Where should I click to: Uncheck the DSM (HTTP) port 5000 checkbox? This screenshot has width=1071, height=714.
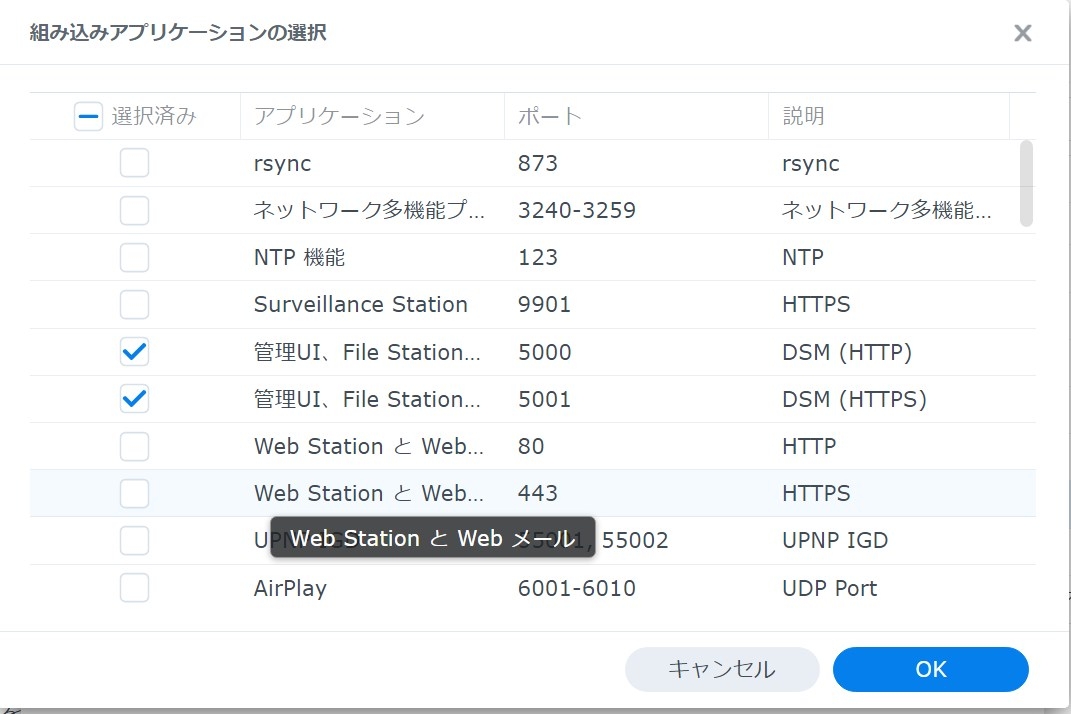tap(134, 352)
